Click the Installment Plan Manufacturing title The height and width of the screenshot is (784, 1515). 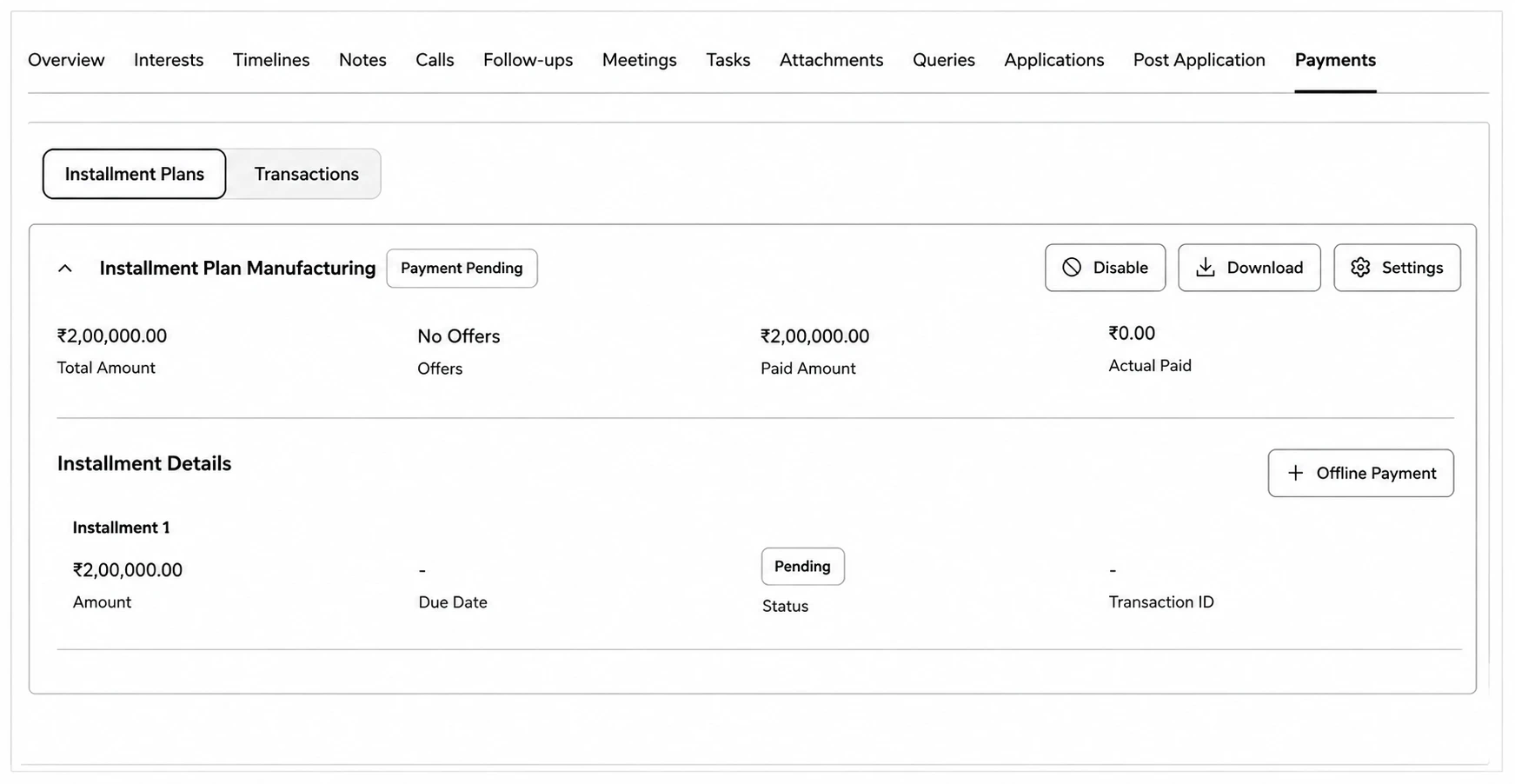point(237,269)
